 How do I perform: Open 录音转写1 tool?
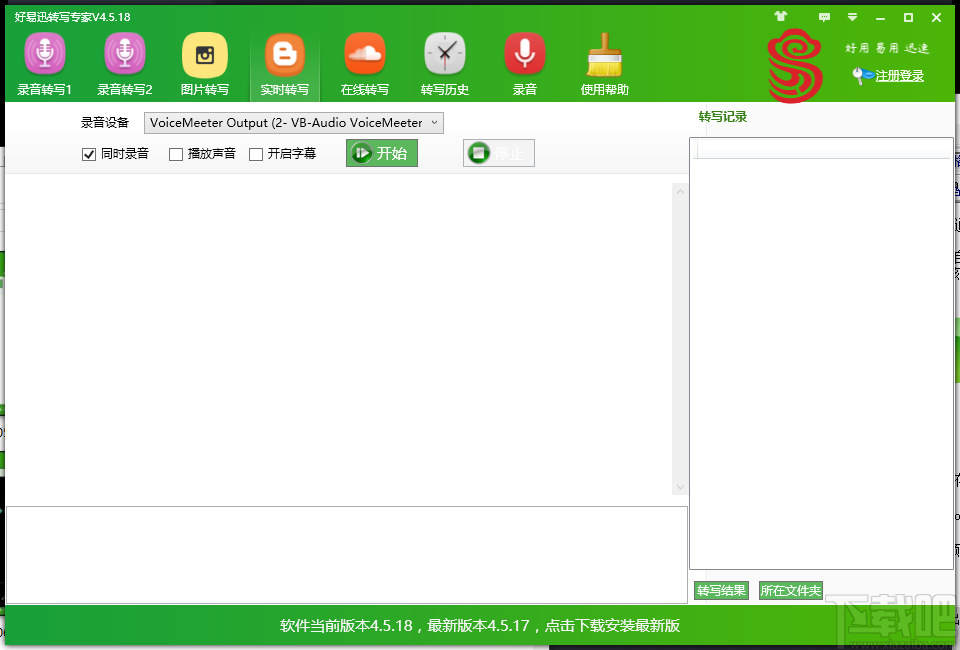[x=44, y=63]
